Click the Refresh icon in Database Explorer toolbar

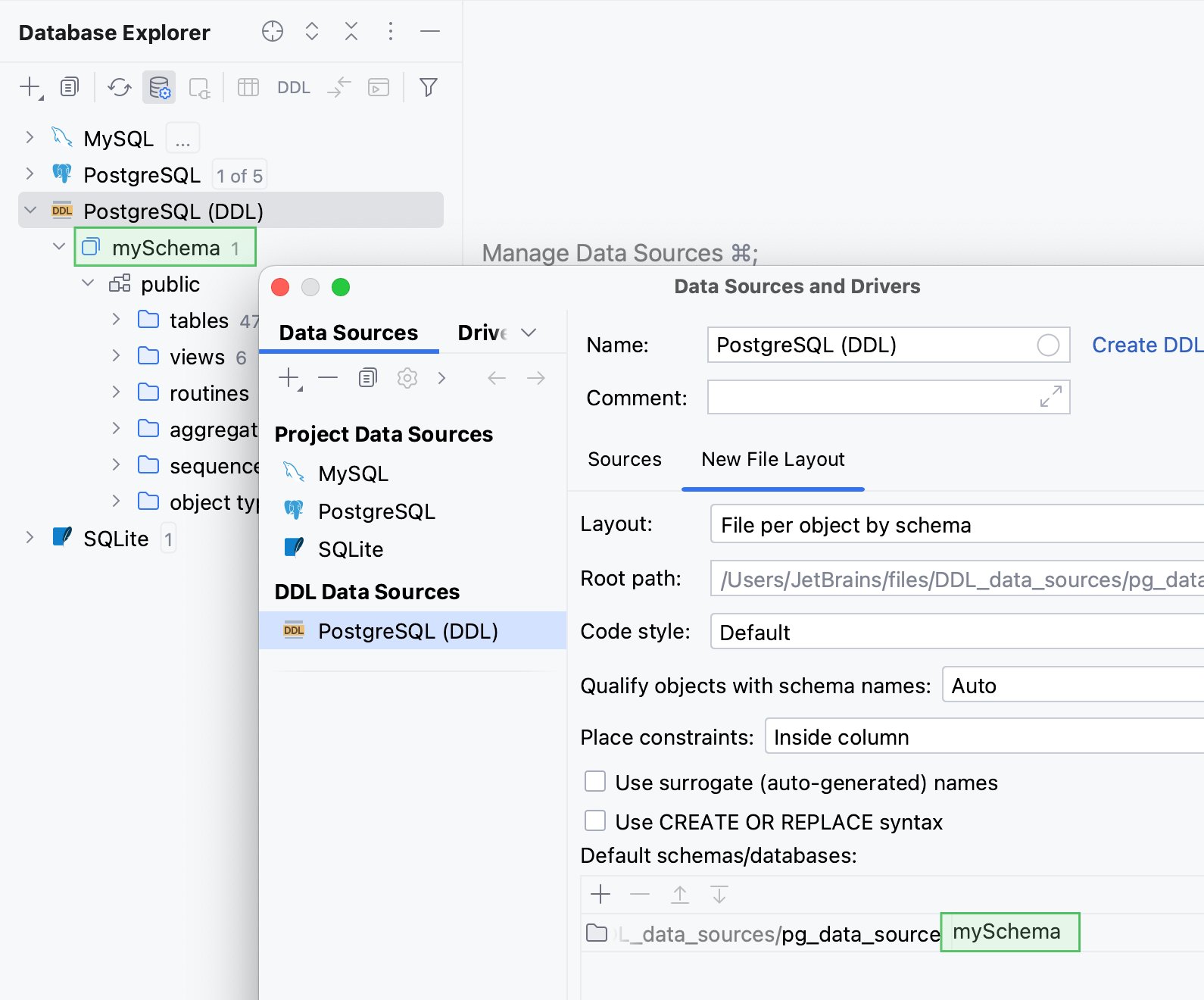120,88
